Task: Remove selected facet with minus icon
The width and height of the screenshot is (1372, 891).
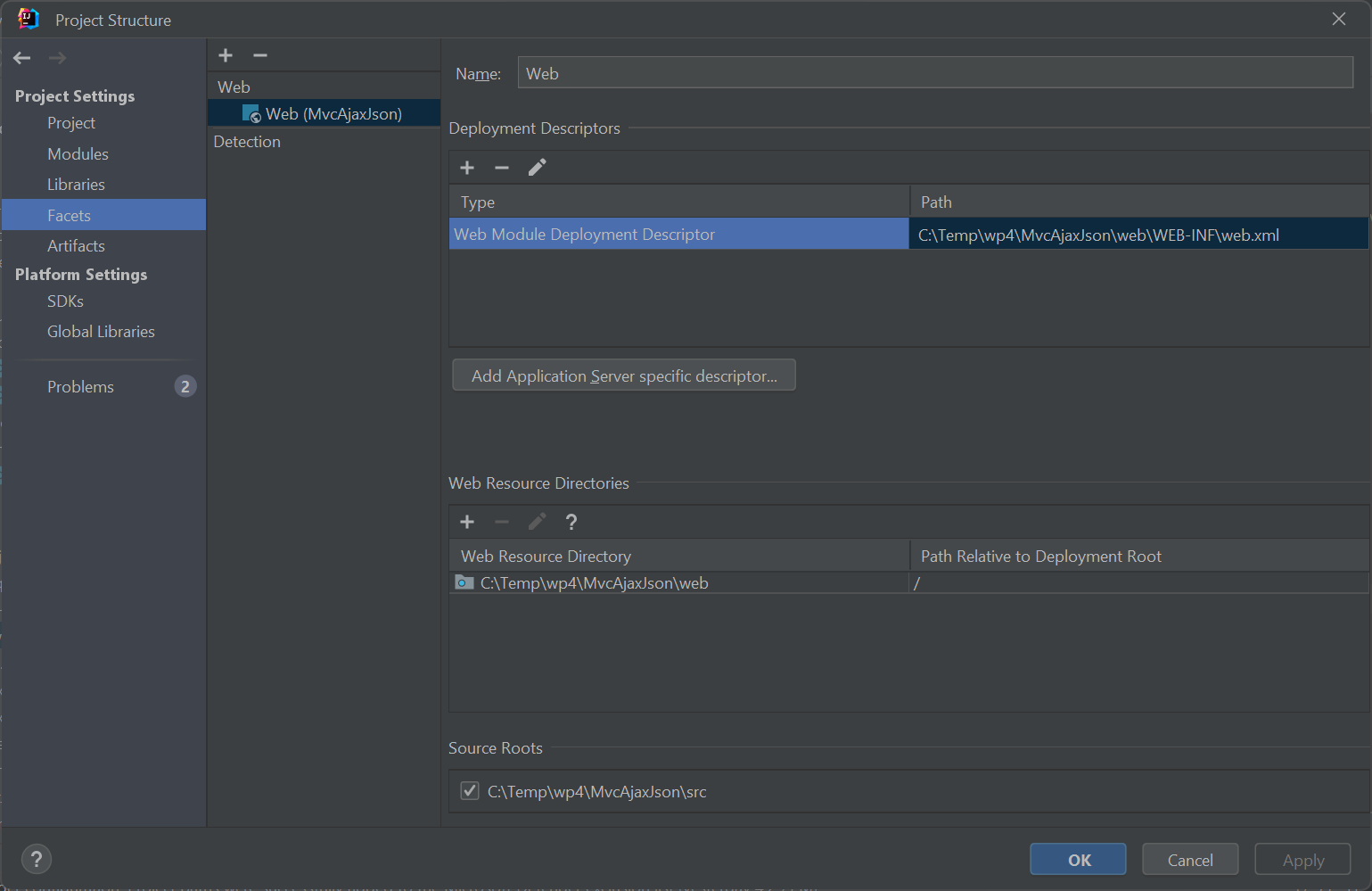Action: point(260,55)
